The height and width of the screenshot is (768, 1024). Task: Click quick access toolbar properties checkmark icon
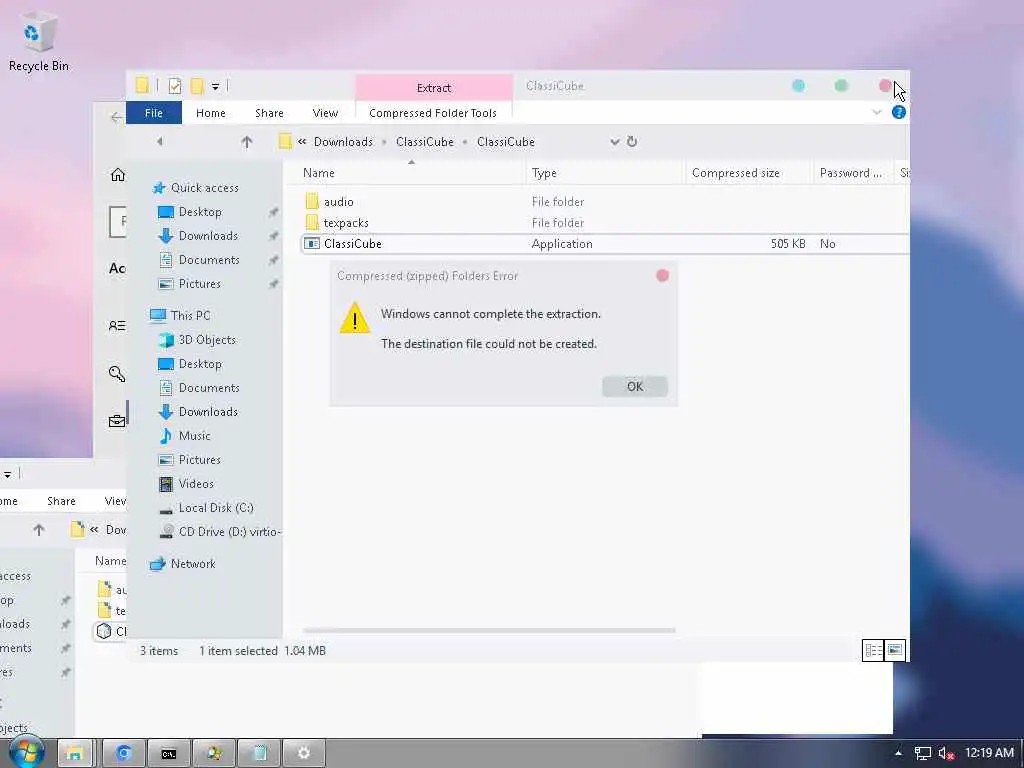click(x=174, y=86)
